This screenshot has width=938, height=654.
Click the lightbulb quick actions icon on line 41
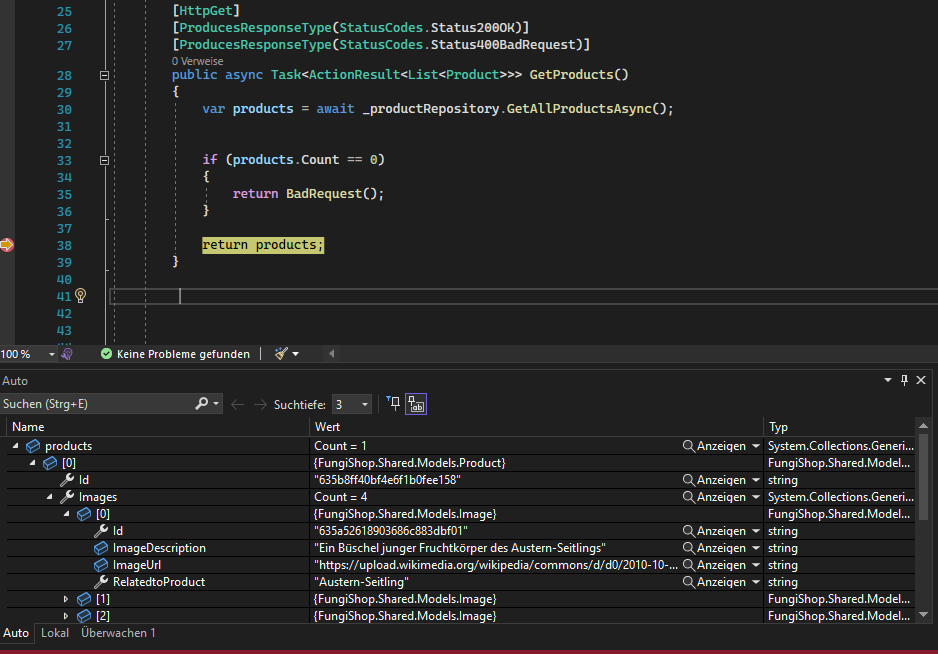coord(81,296)
